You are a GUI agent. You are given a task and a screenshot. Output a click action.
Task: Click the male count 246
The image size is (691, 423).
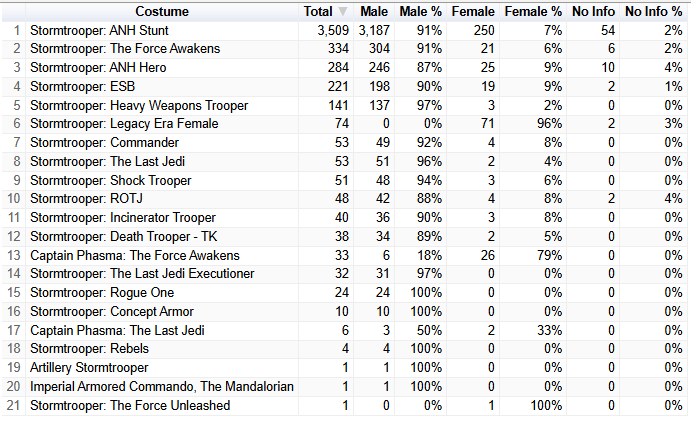point(379,68)
